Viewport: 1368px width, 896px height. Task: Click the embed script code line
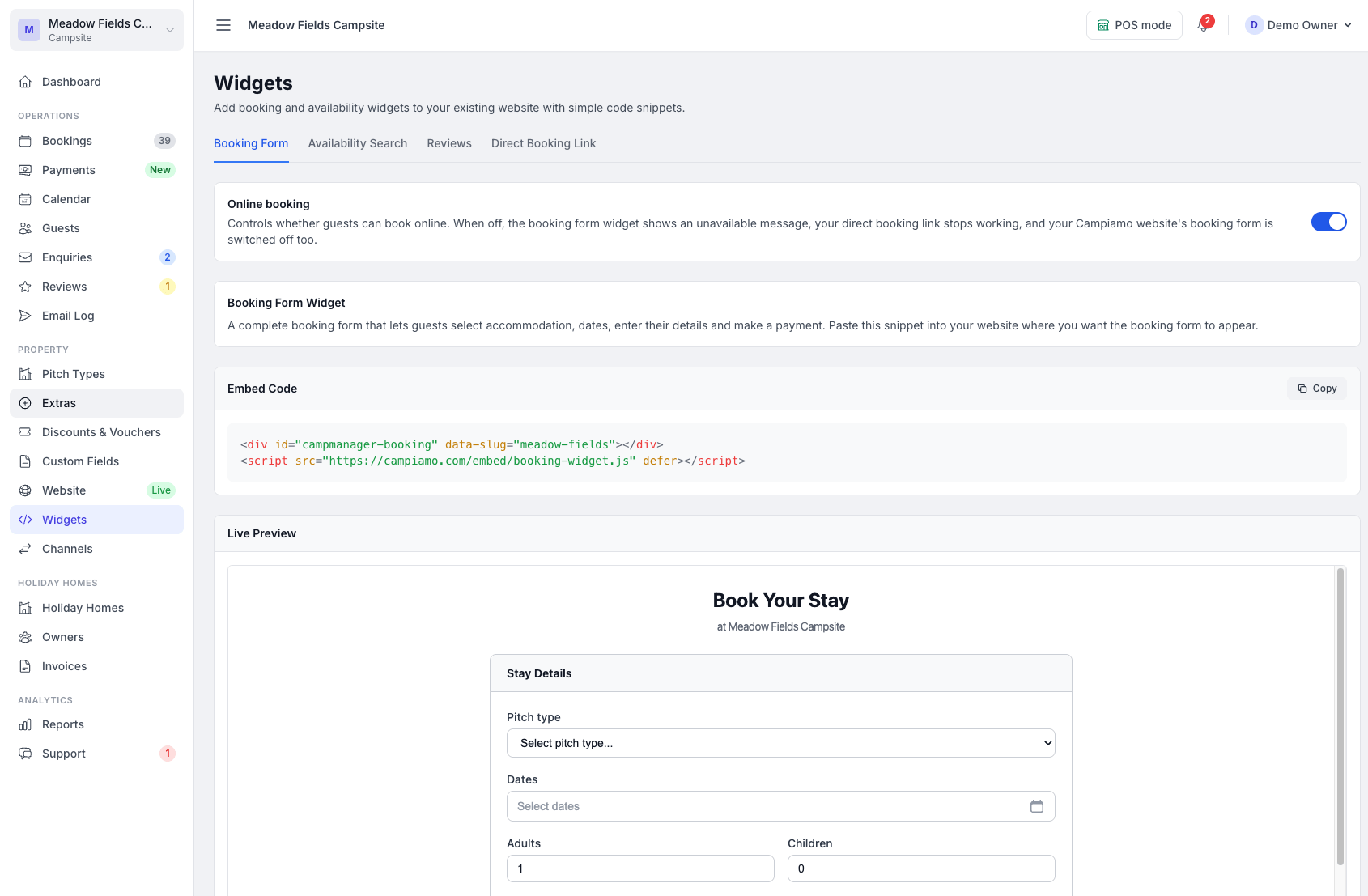(x=493, y=461)
